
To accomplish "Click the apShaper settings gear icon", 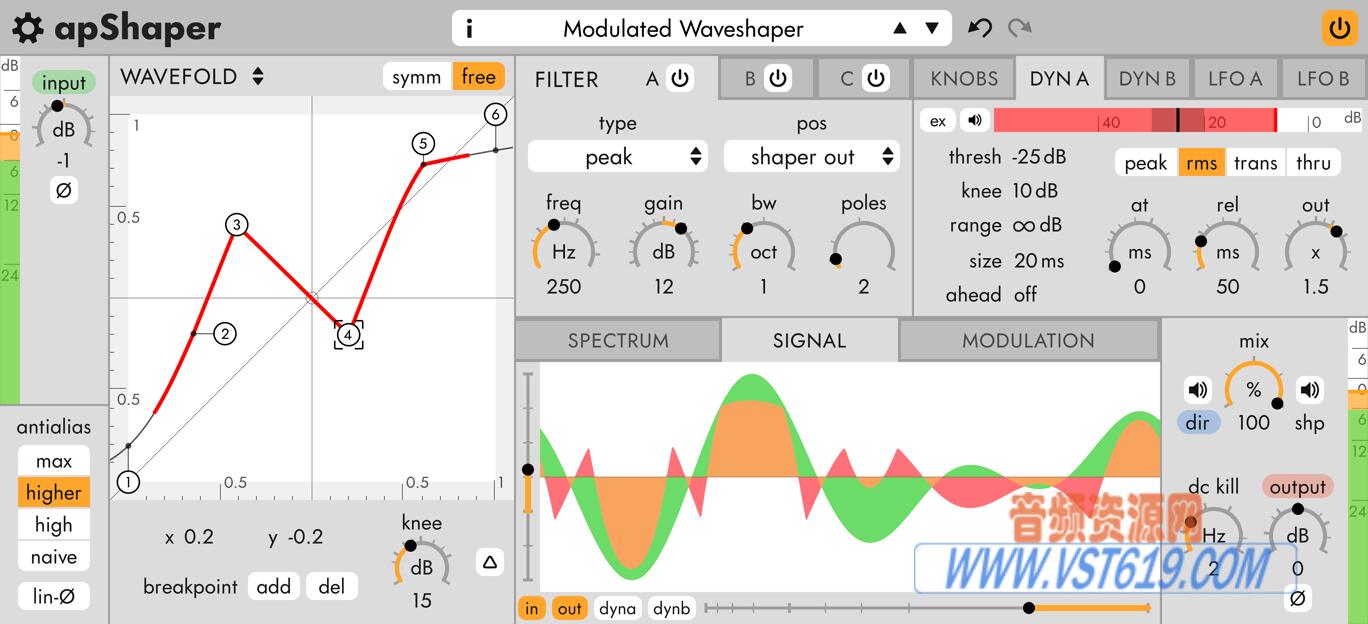I will click(x=28, y=28).
